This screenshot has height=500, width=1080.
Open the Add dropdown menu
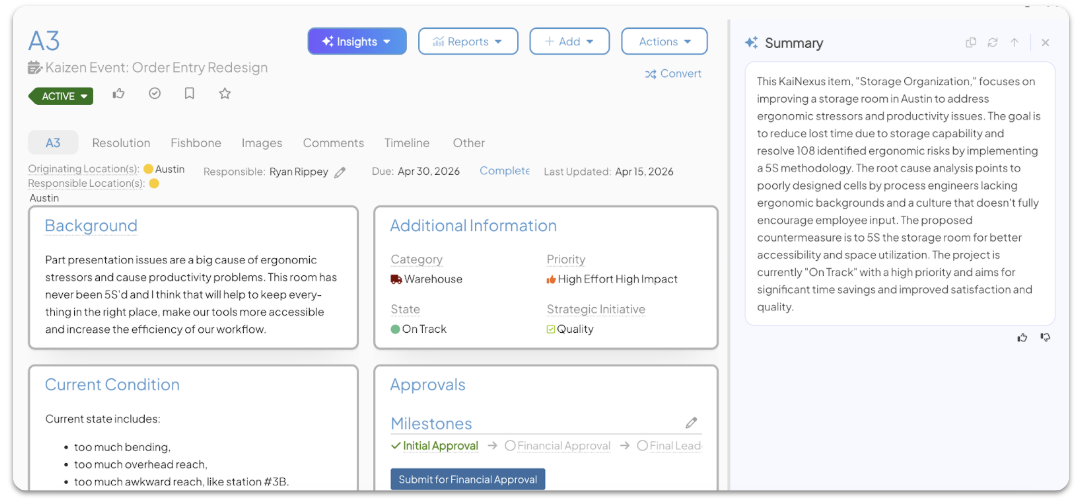tap(569, 41)
